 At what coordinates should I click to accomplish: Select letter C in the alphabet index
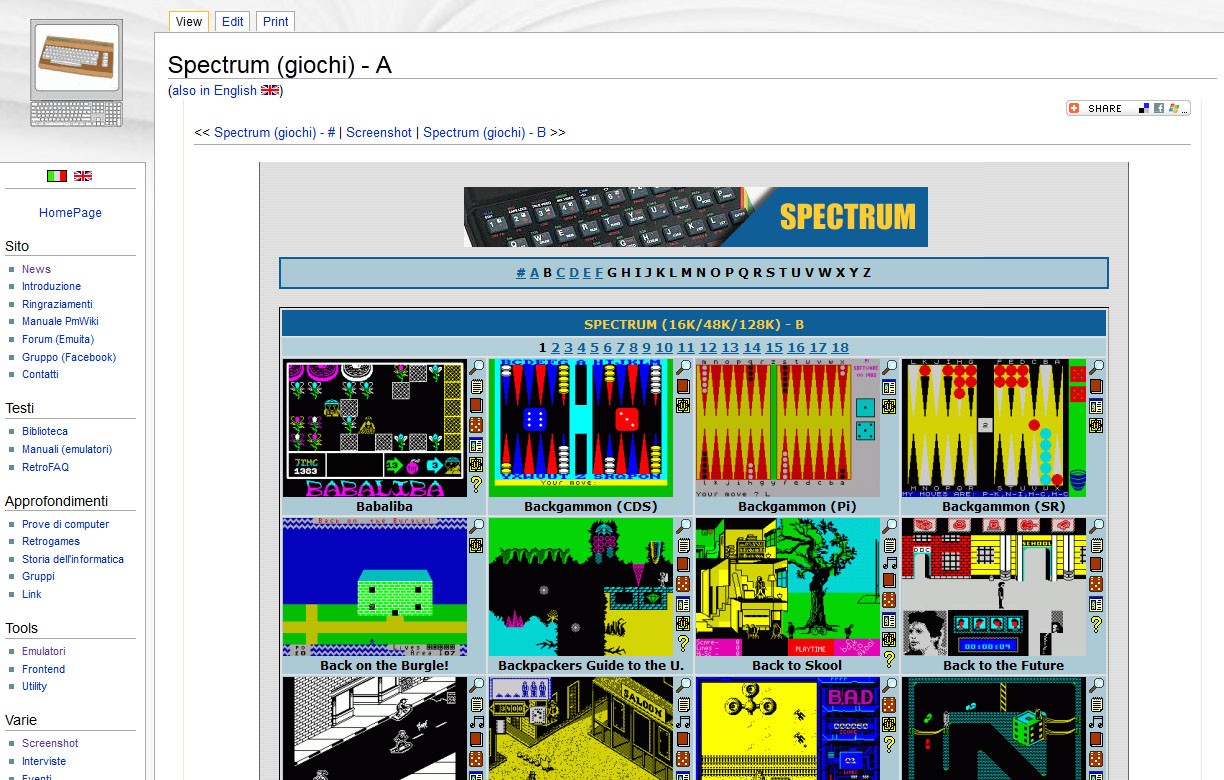[561, 273]
